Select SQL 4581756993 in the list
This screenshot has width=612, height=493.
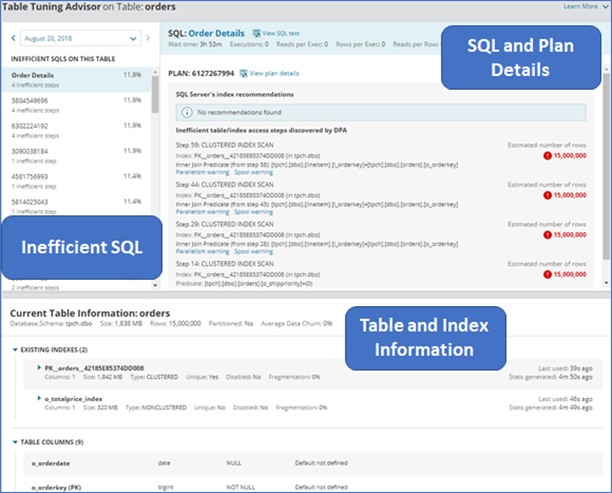76,181
